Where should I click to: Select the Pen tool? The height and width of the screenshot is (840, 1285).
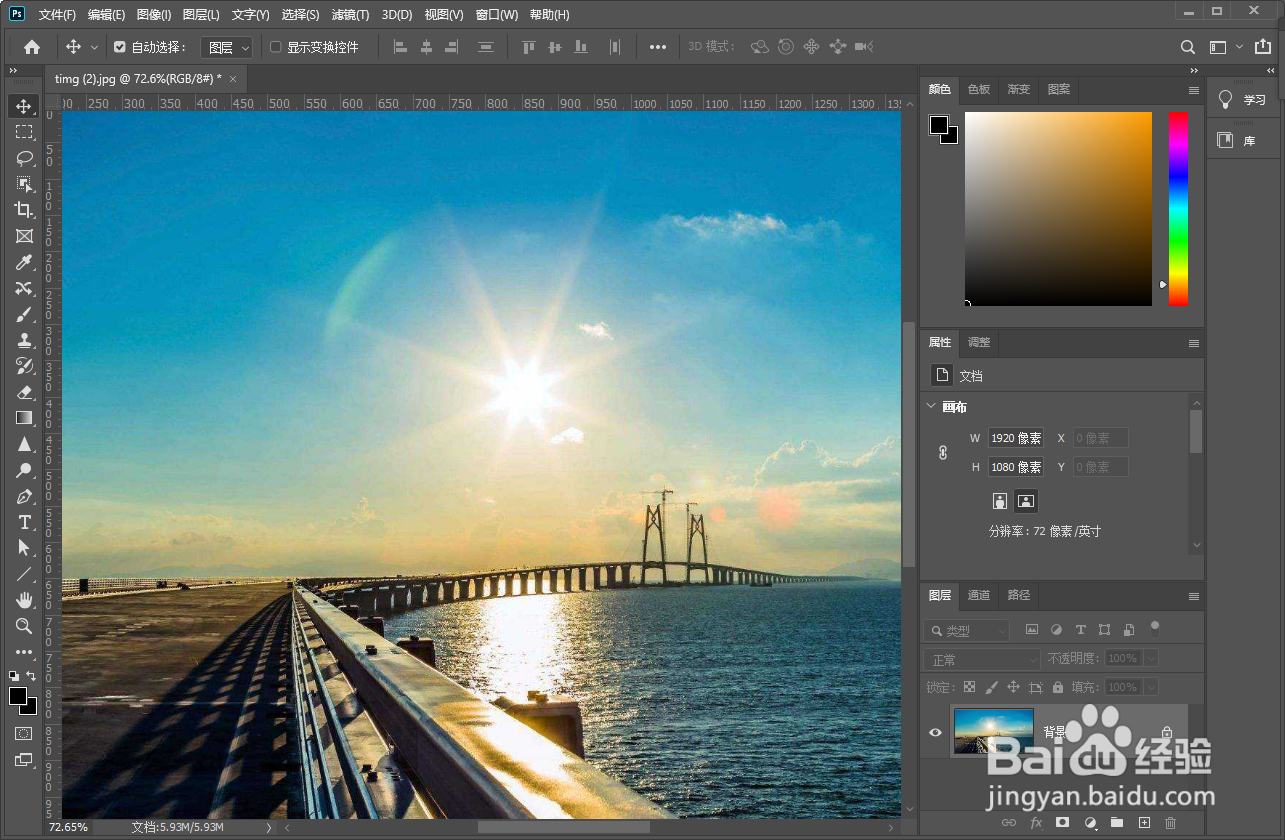point(24,496)
